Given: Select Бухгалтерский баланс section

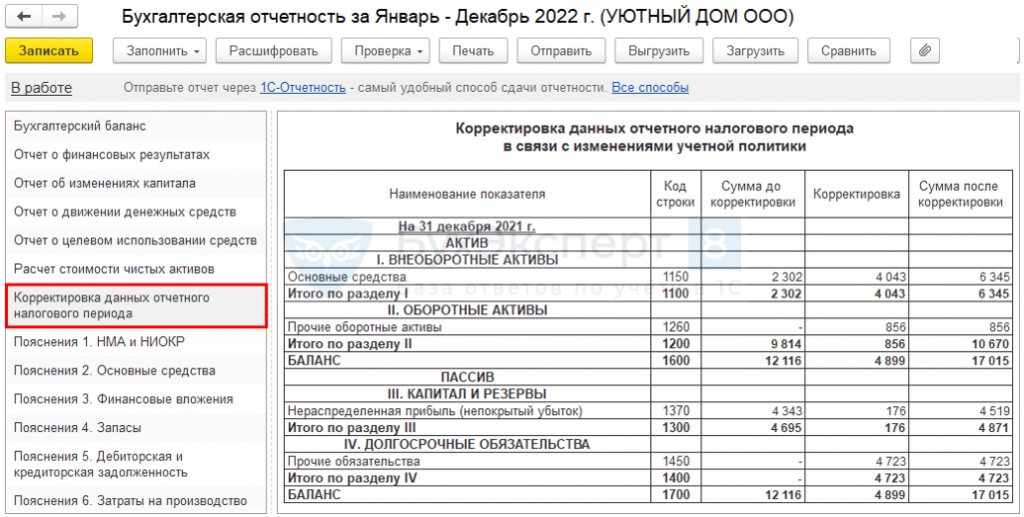Looking at the screenshot, I should pos(136,127).
